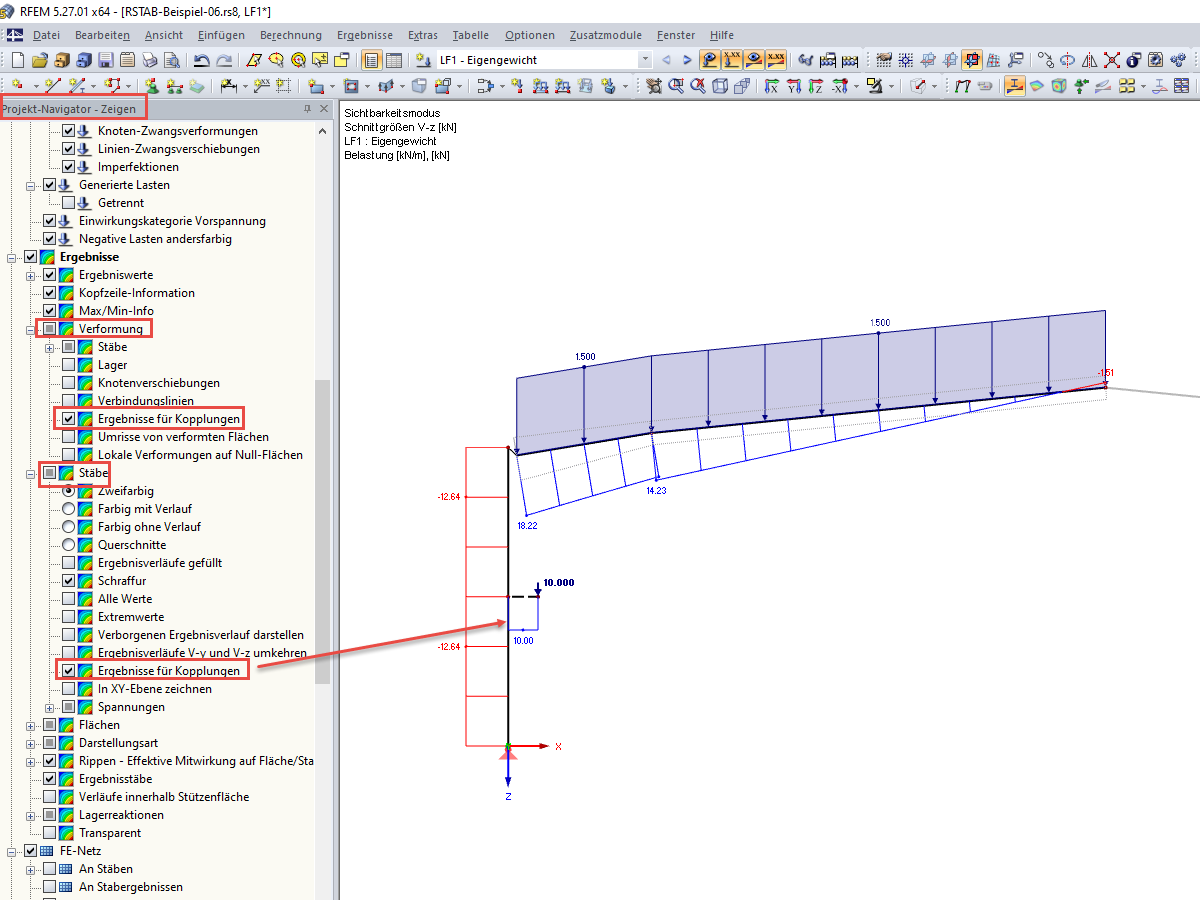Toggle Negative Lasten andersfarbig checkbox

click(50, 239)
